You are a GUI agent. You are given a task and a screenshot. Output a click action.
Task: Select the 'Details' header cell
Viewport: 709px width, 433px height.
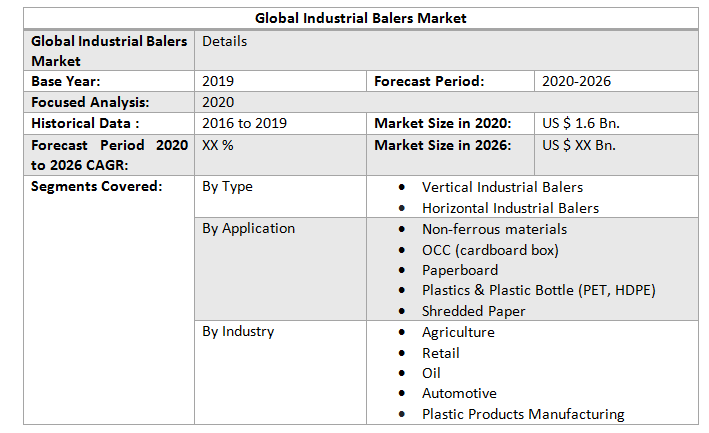tap(224, 41)
